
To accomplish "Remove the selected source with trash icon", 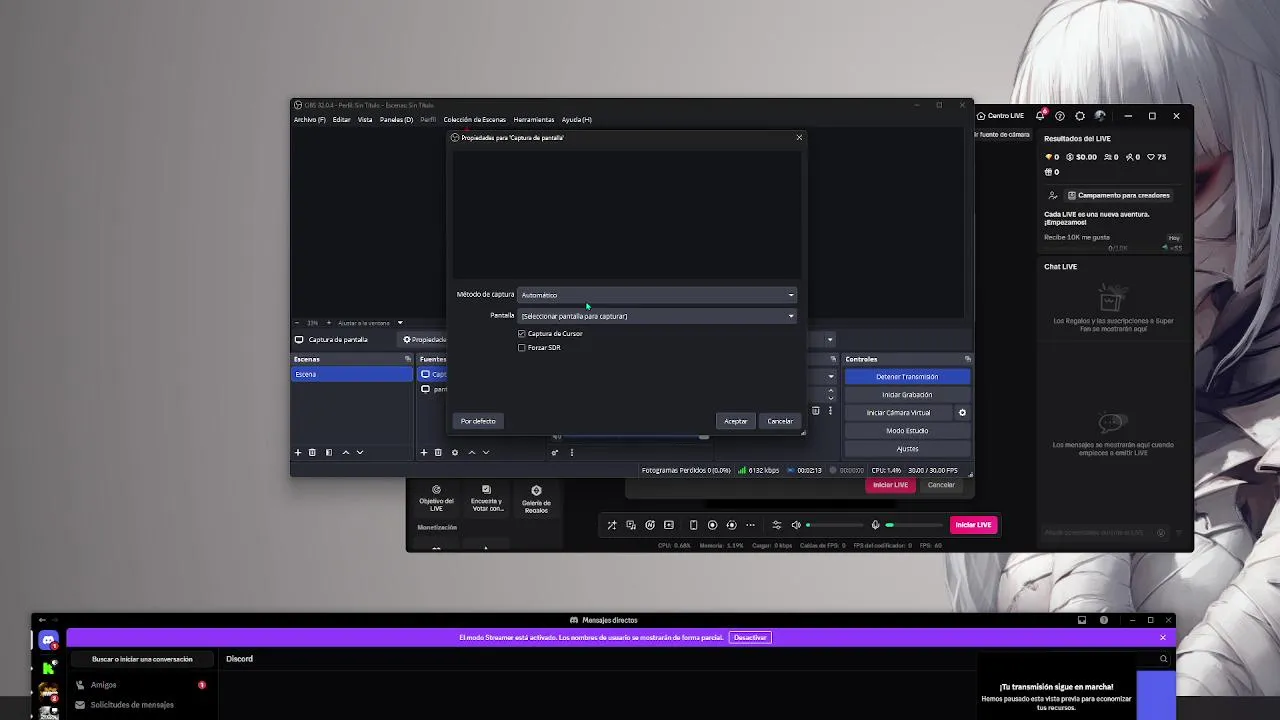I will click(x=438, y=452).
